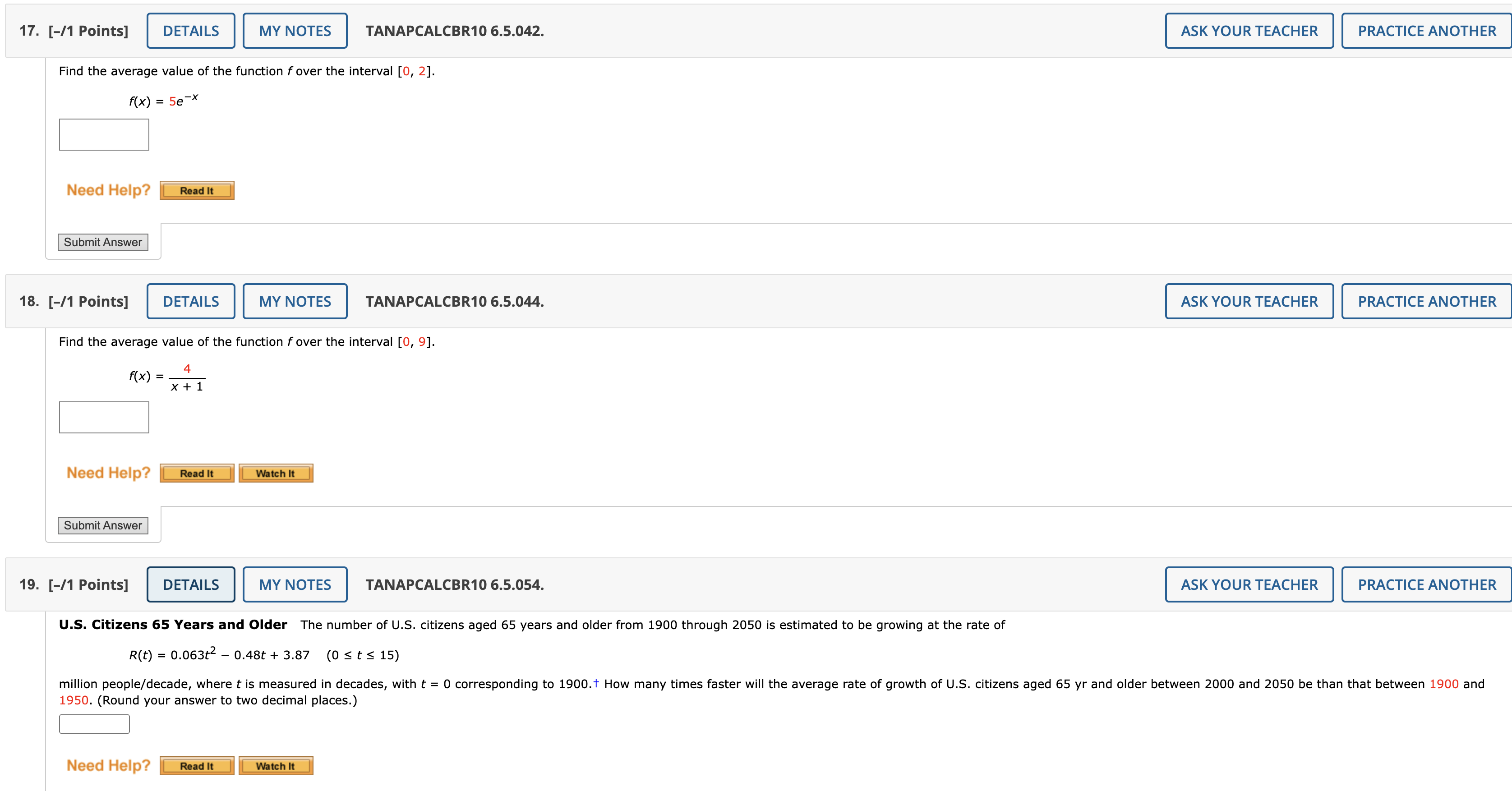
Task: Open MY NOTES for question 19
Action: (x=295, y=584)
